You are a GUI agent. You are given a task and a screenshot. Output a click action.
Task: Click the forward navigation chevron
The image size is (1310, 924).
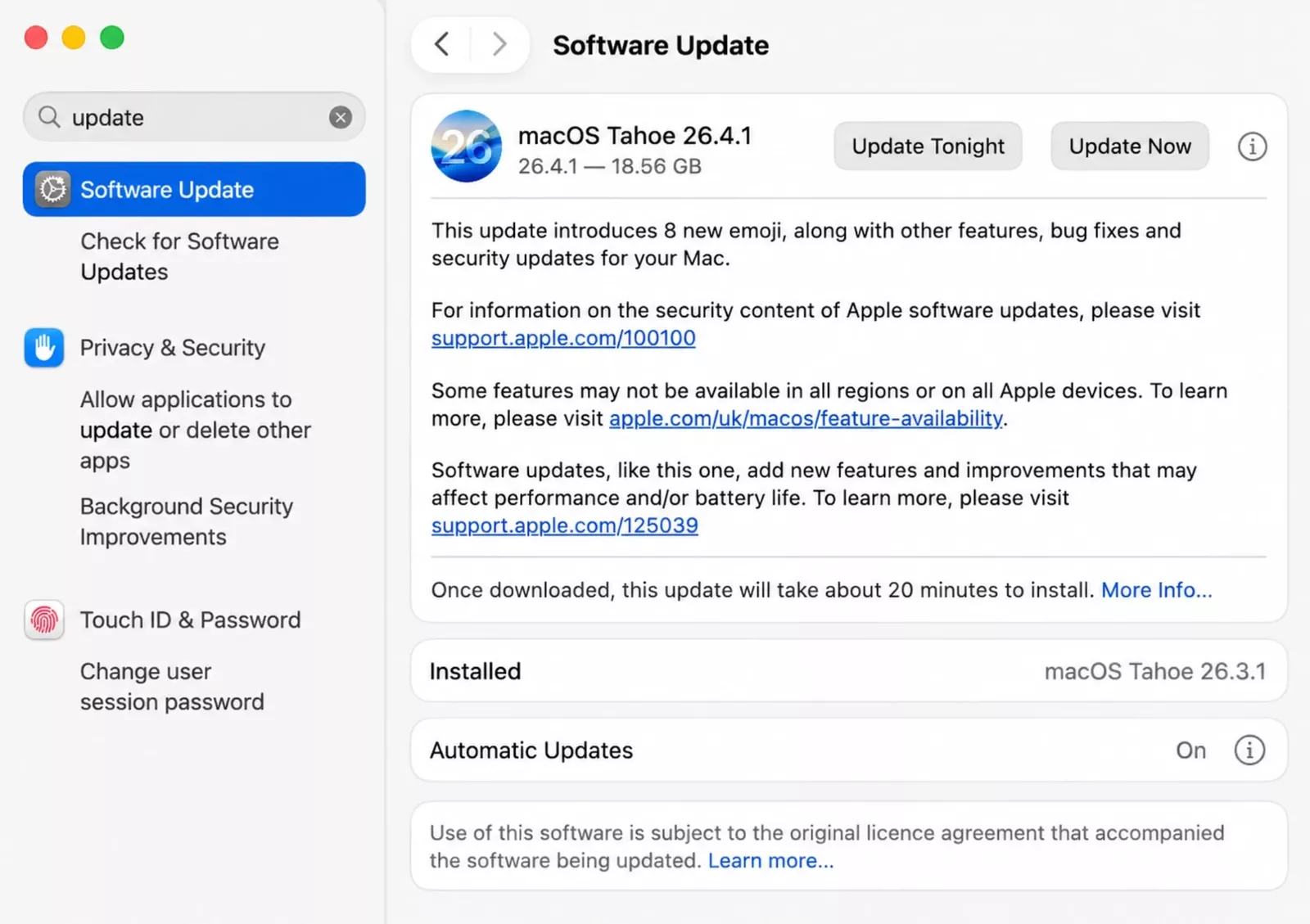pos(499,44)
